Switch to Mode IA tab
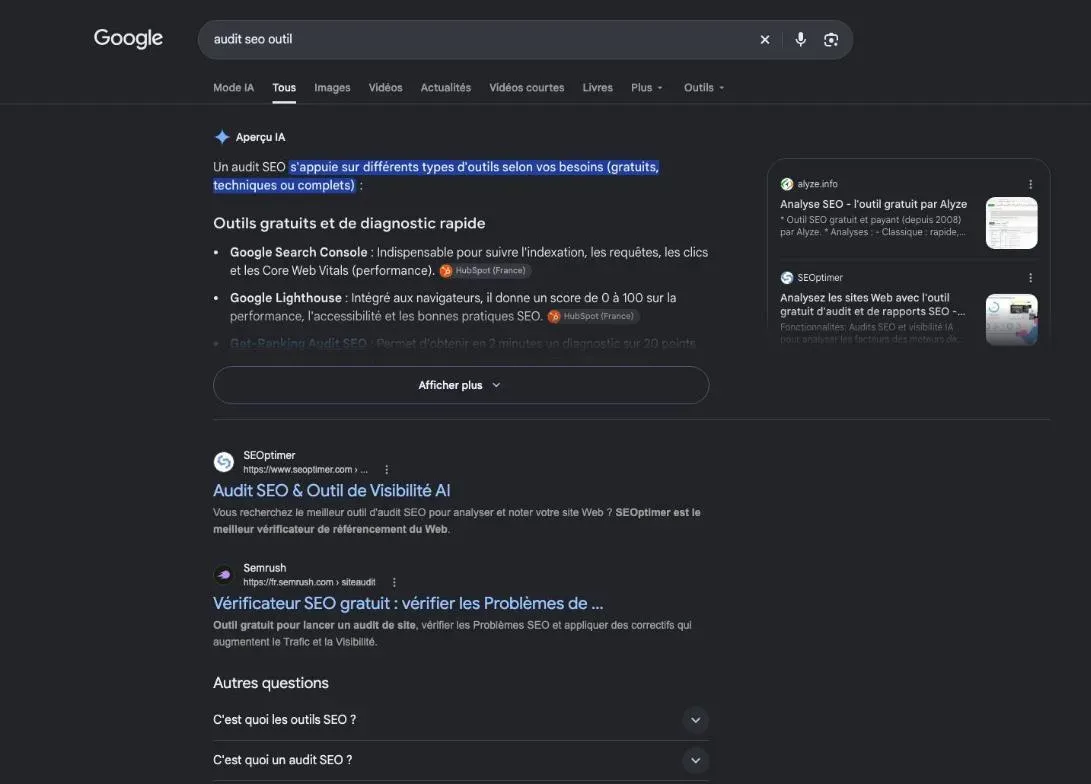 pos(234,88)
